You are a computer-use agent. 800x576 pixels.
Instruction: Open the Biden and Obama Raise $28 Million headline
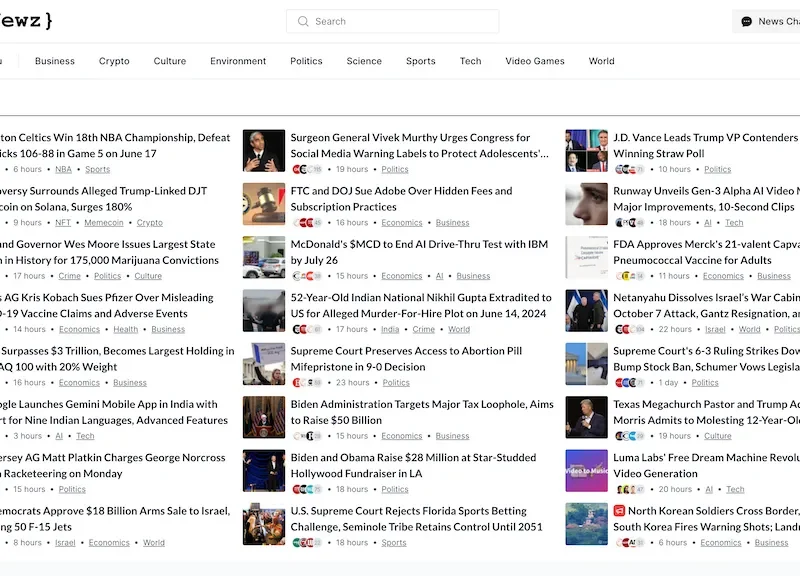pyautogui.click(x=413, y=465)
